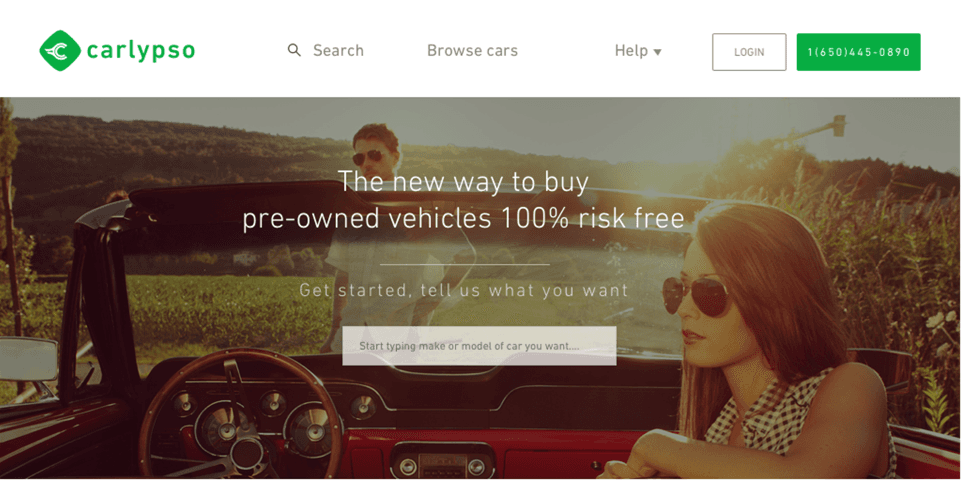Click the headline 'The new way to buy'
The width and height of the screenshot is (961, 485).
463,181
